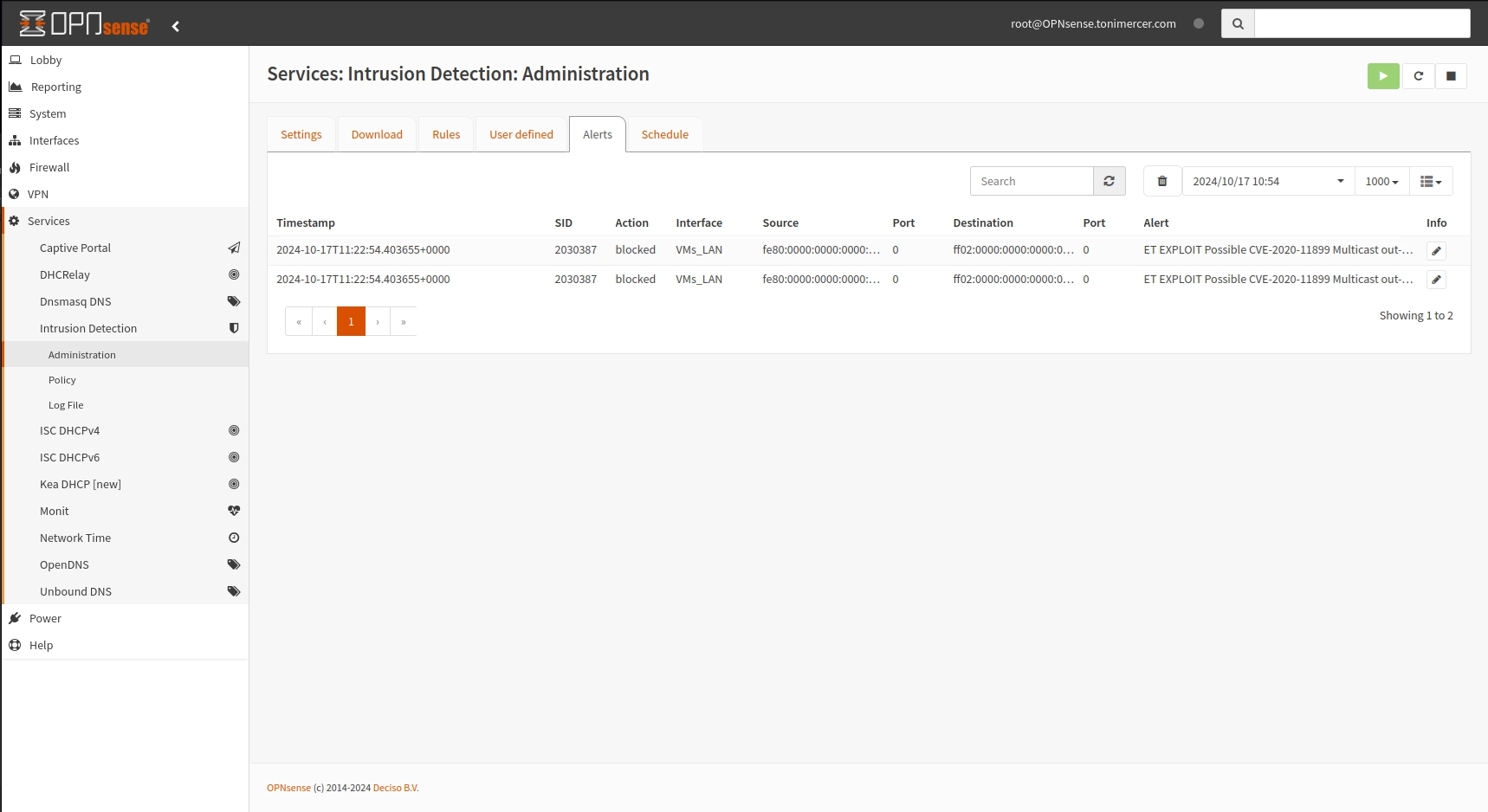Image resolution: width=1488 pixels, height=812 pixels.
Task: Open the Monit menu entry
Action: (x=125, y=511)
